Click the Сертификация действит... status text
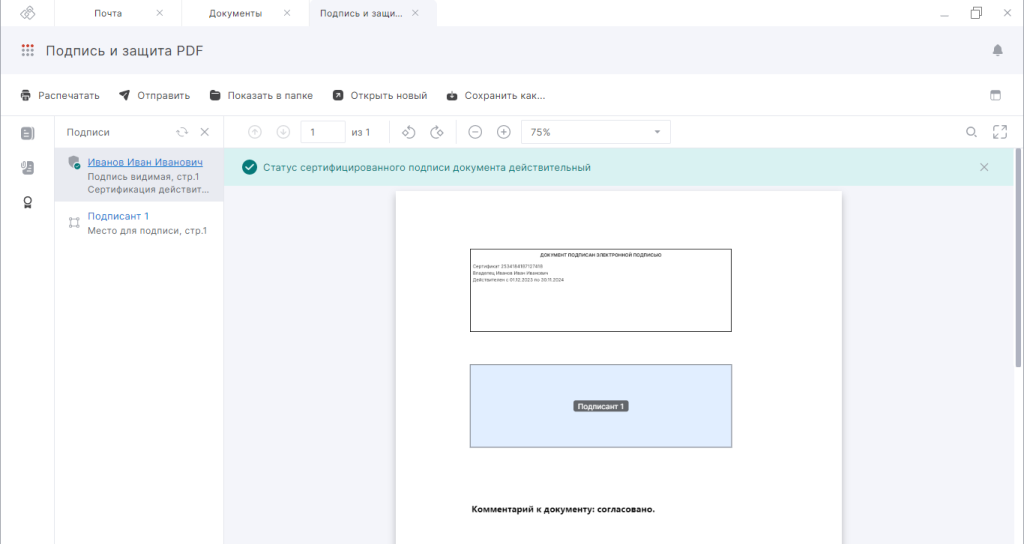Screen dimensions: 1024x544 pyautogui.click(x=148, y=189)
